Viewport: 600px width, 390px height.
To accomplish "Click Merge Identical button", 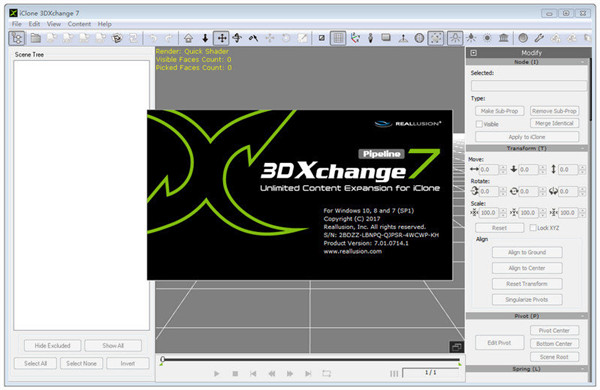I will point(554,123).
